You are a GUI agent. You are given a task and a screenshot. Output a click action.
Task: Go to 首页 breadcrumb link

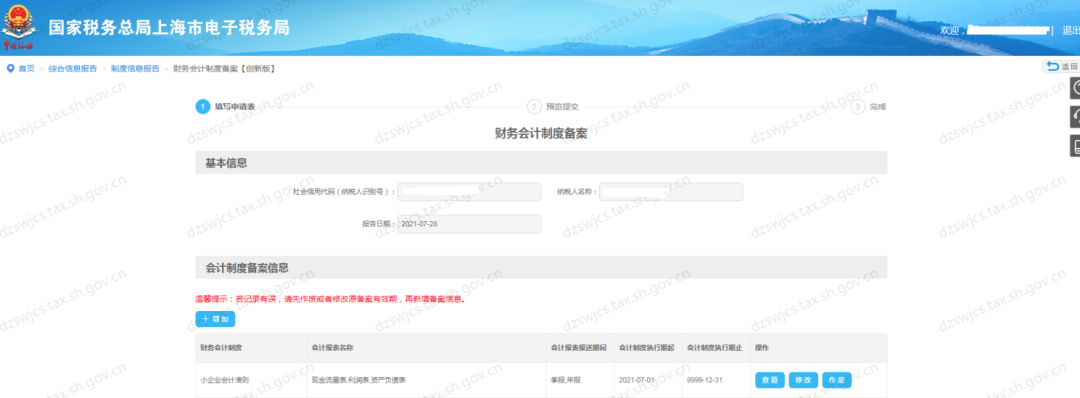pyautogui.click(x=26, y=69)
